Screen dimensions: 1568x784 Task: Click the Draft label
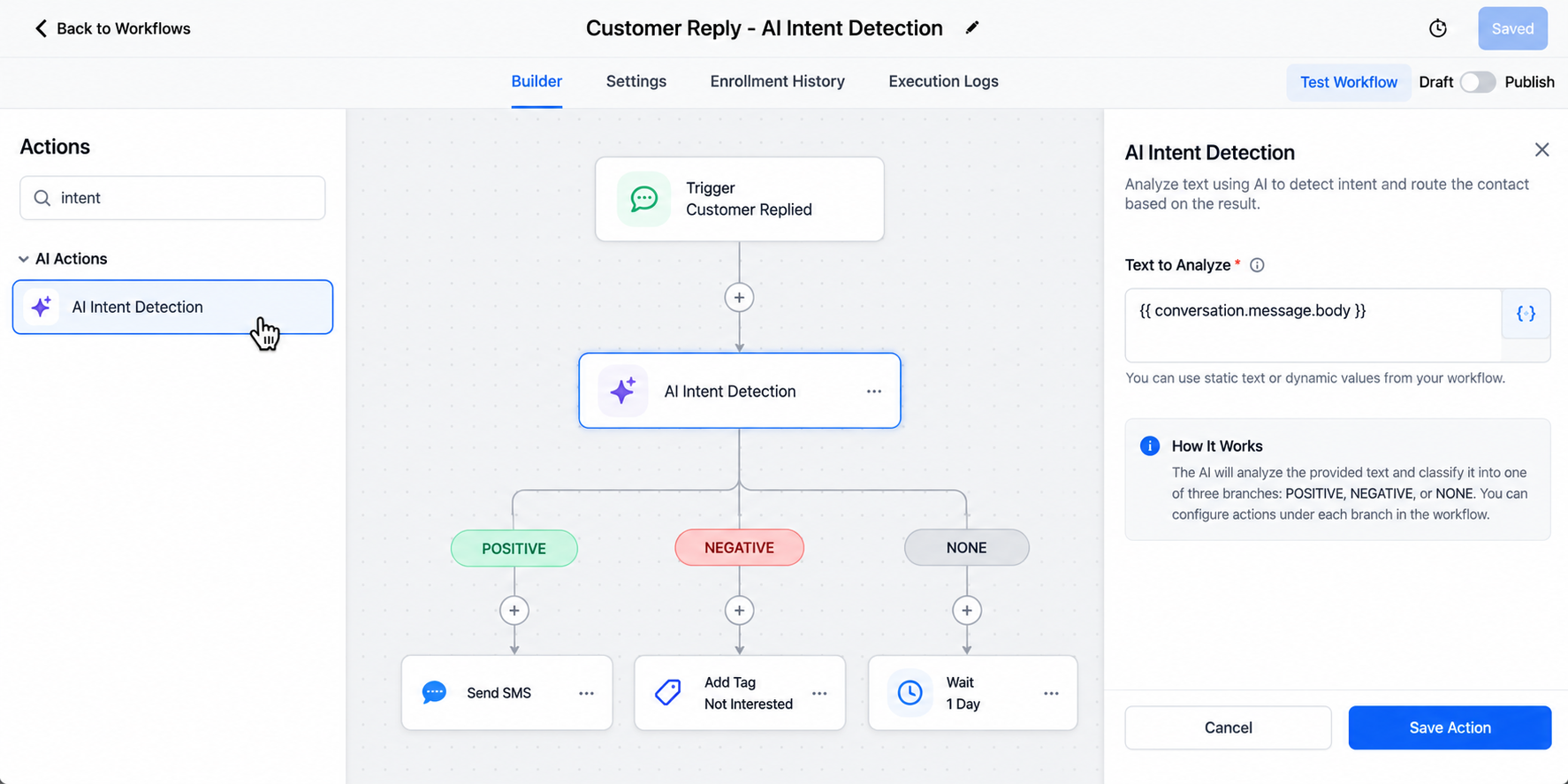[x=1435, y=82]
